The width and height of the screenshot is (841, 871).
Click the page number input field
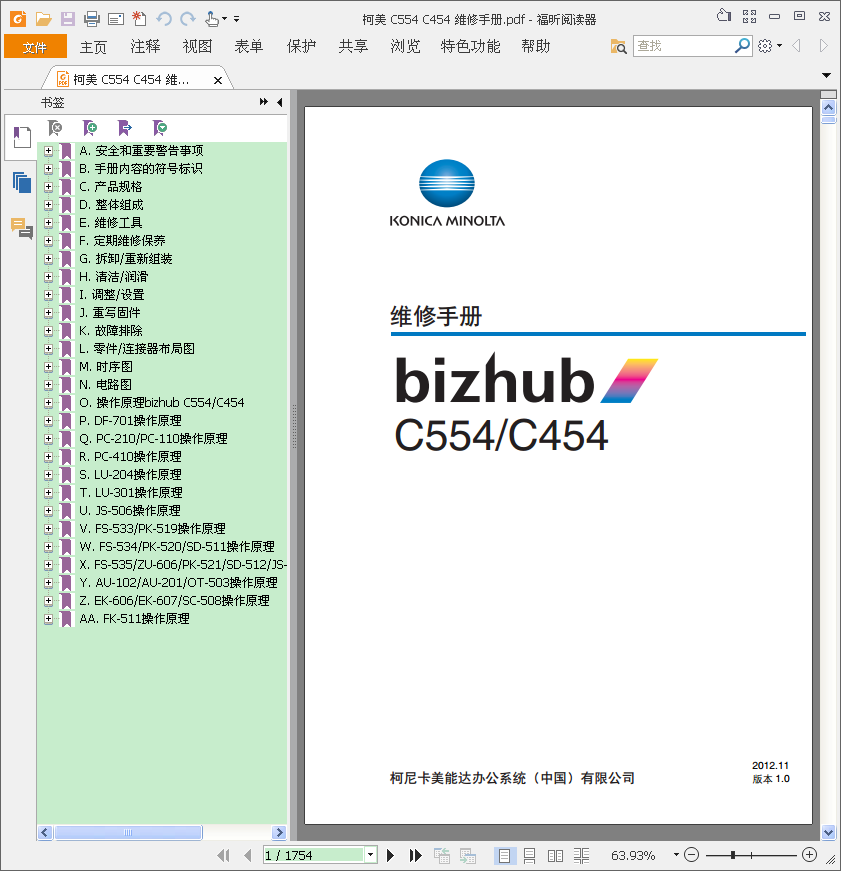314,855
